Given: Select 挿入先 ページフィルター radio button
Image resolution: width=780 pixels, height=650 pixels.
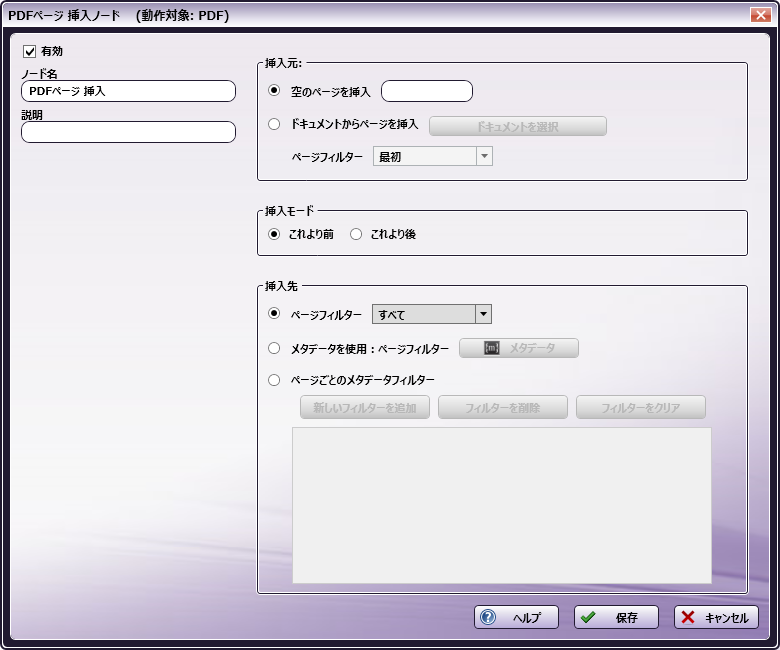Looking at the screenshot, I should (275, 314).
